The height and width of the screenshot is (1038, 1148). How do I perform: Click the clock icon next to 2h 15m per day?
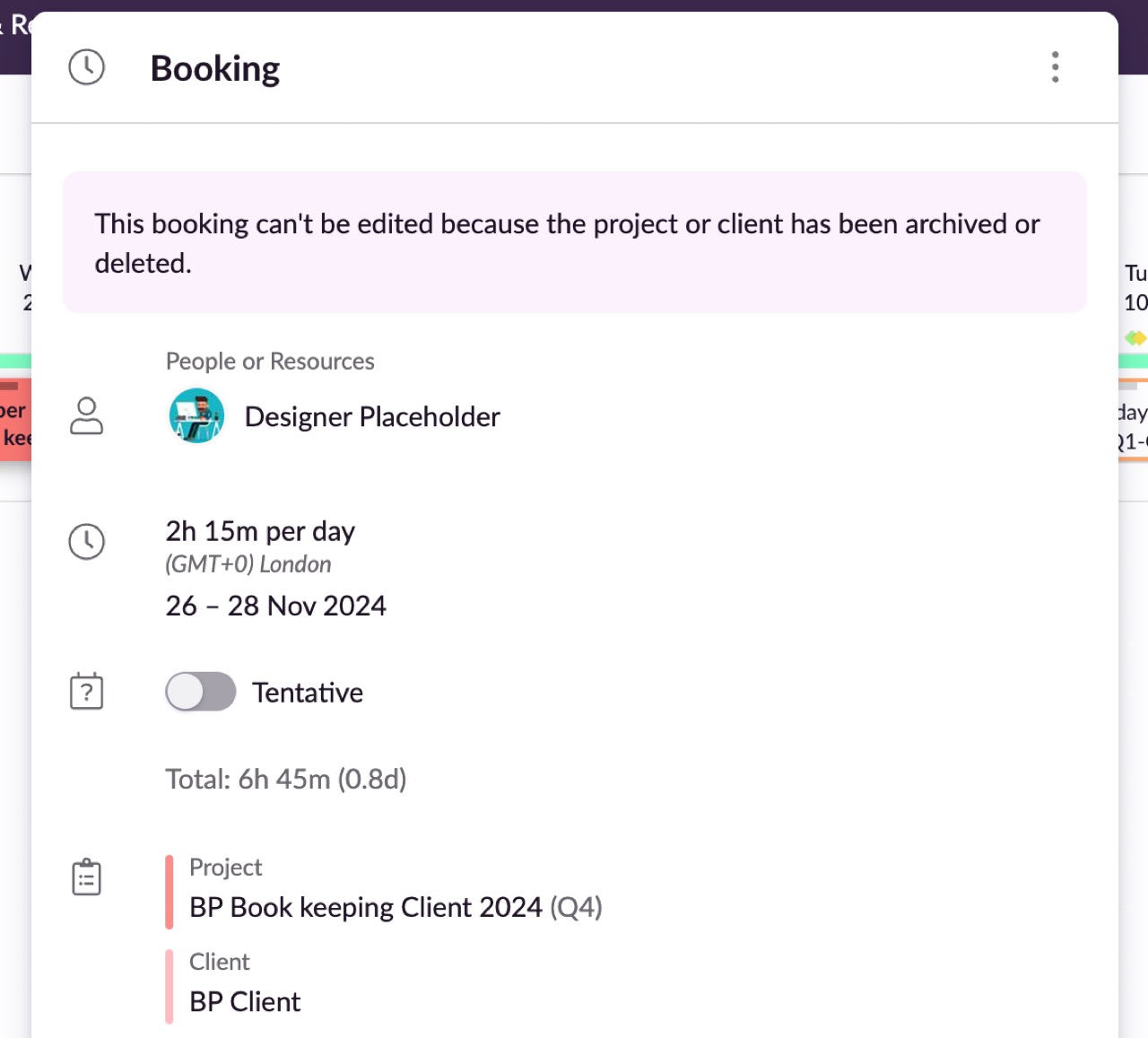[87, 542]
